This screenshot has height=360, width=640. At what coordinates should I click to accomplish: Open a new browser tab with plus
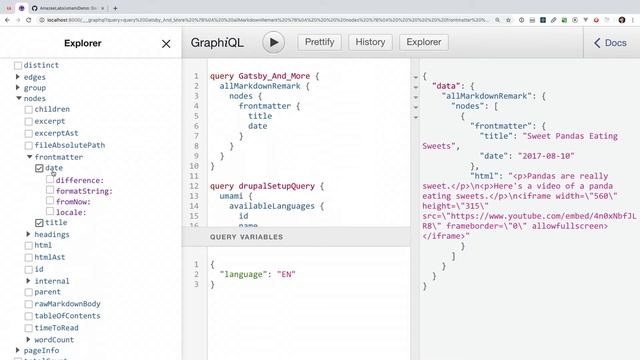115,8
